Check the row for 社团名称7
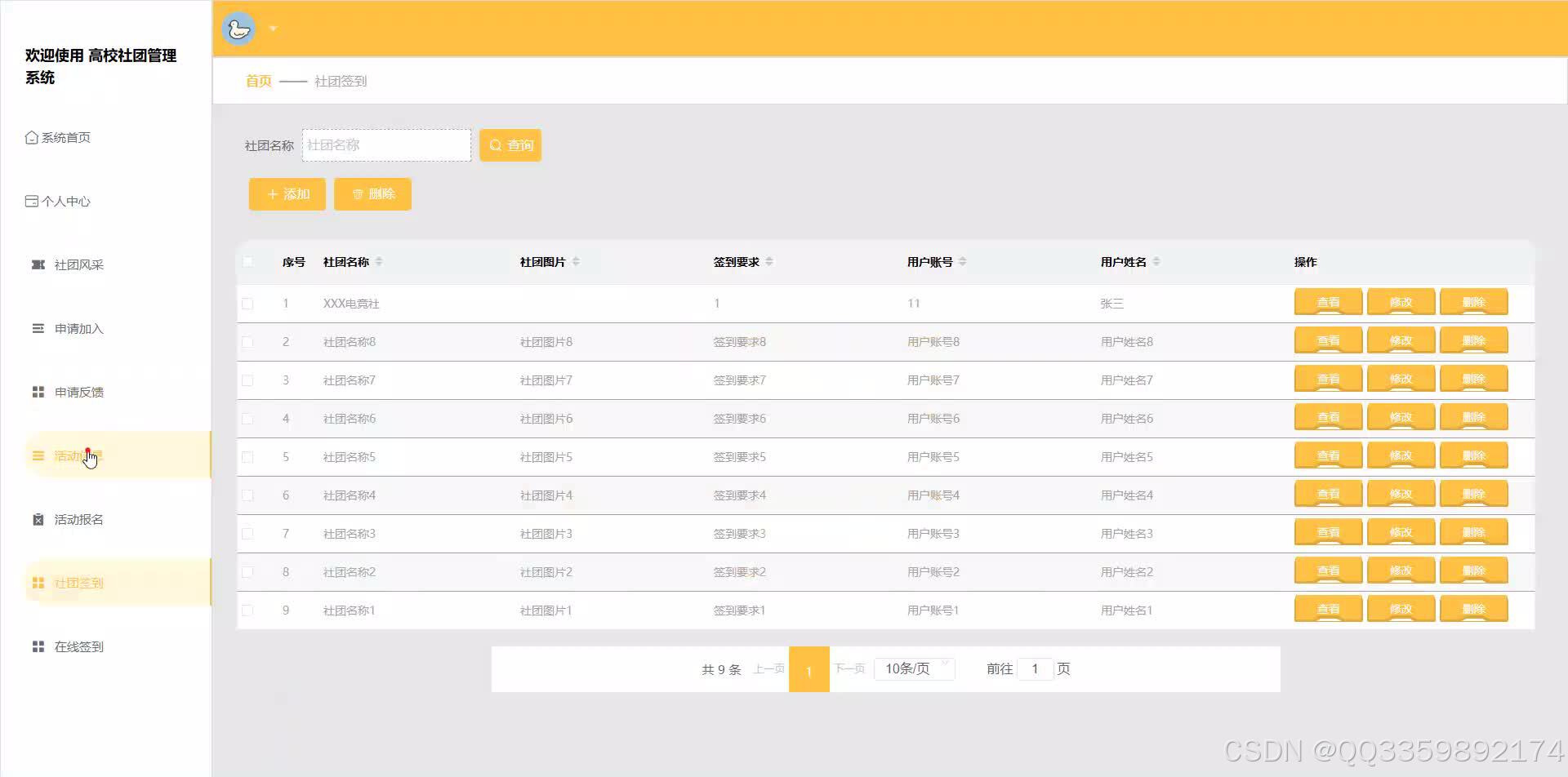Screen dimensions: 1568x777 click(247, 380)
